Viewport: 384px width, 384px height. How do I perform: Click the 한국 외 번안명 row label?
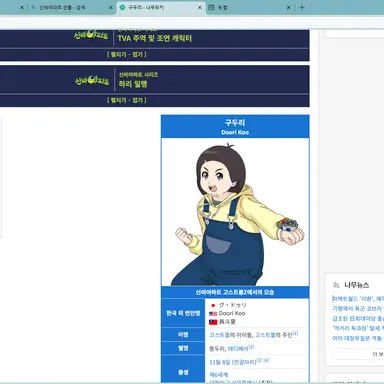point(183,313)
